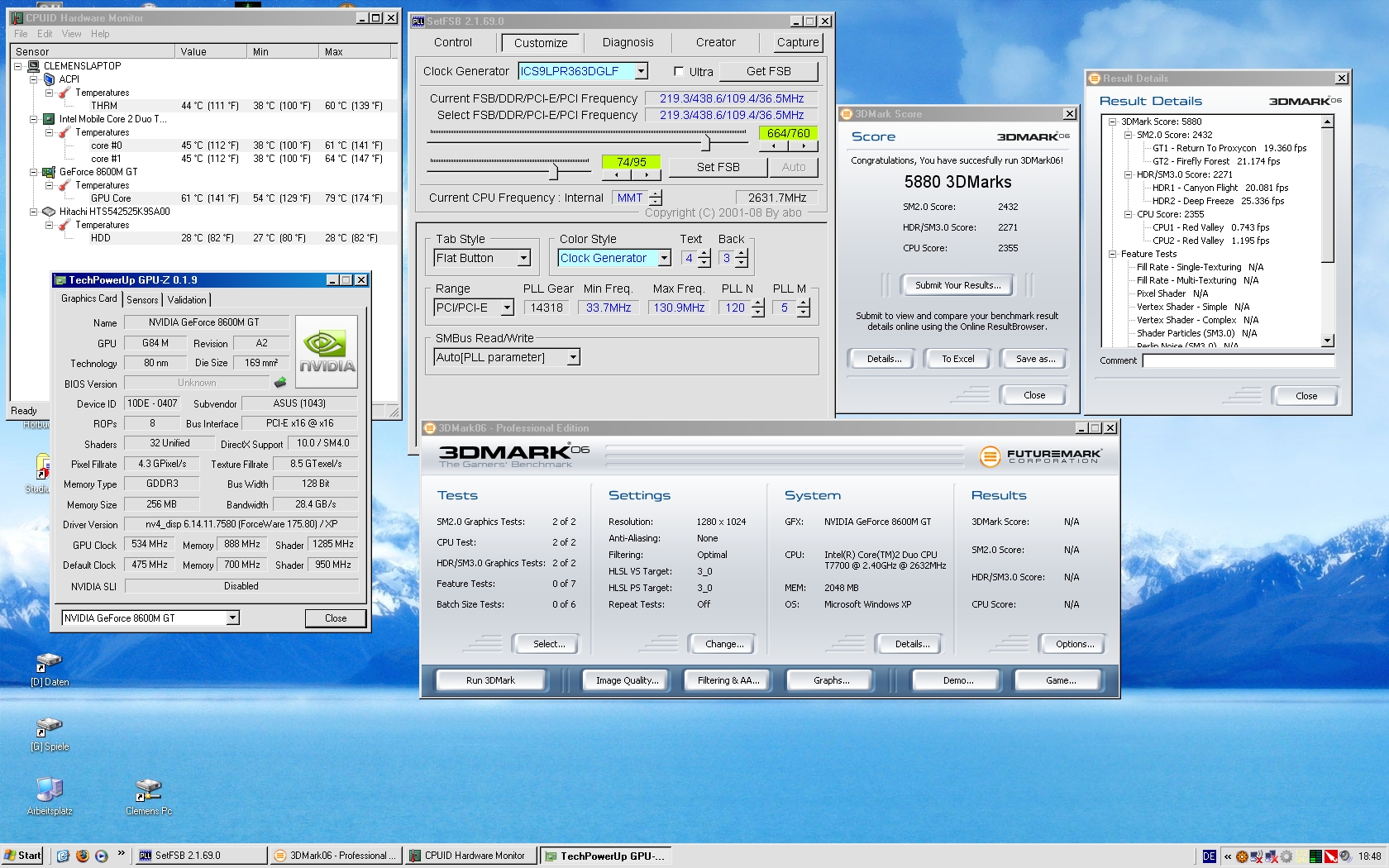The height and width of the screenshot is (868, 1389).
Task: Click Submit Your Results button
Action: 957,285
